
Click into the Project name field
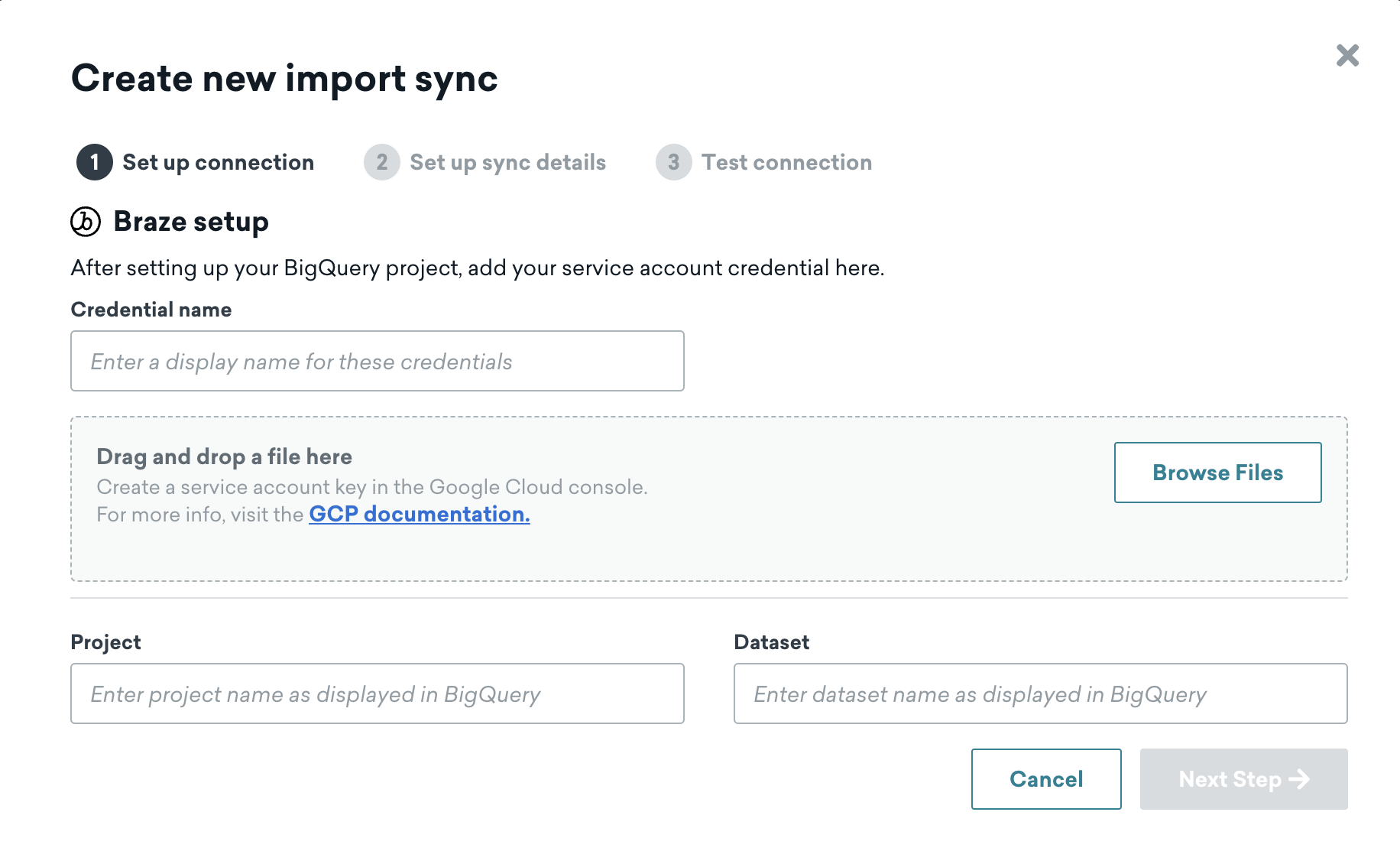(377, 693)
